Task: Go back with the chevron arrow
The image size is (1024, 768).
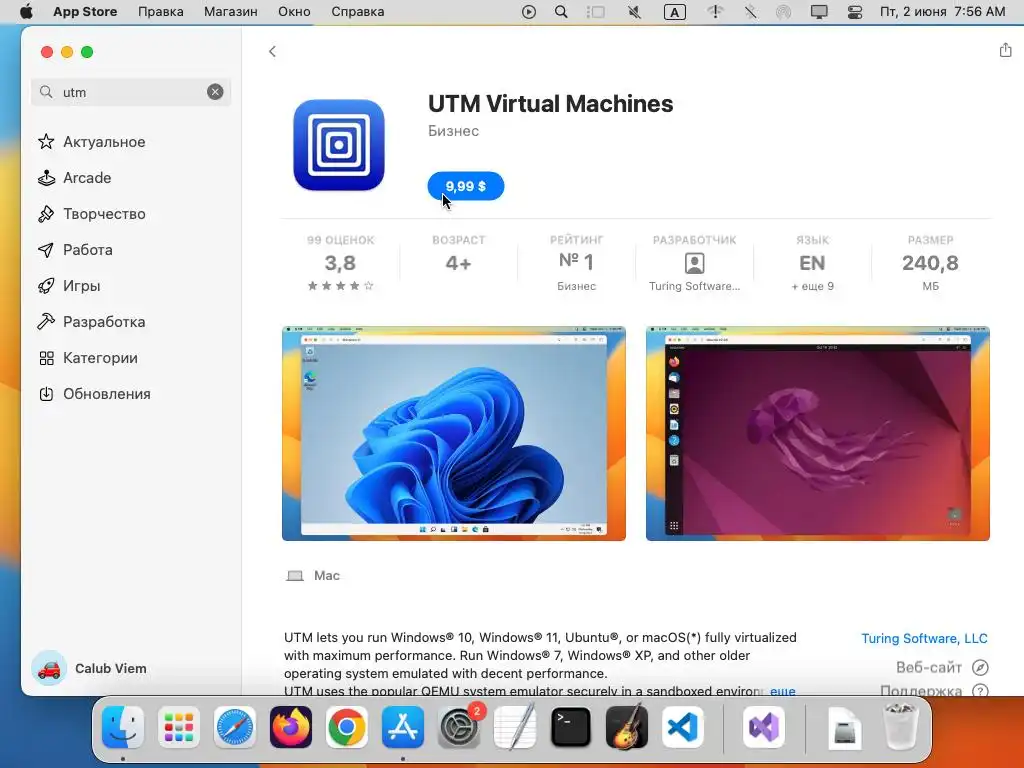Action: coord(272,51)
